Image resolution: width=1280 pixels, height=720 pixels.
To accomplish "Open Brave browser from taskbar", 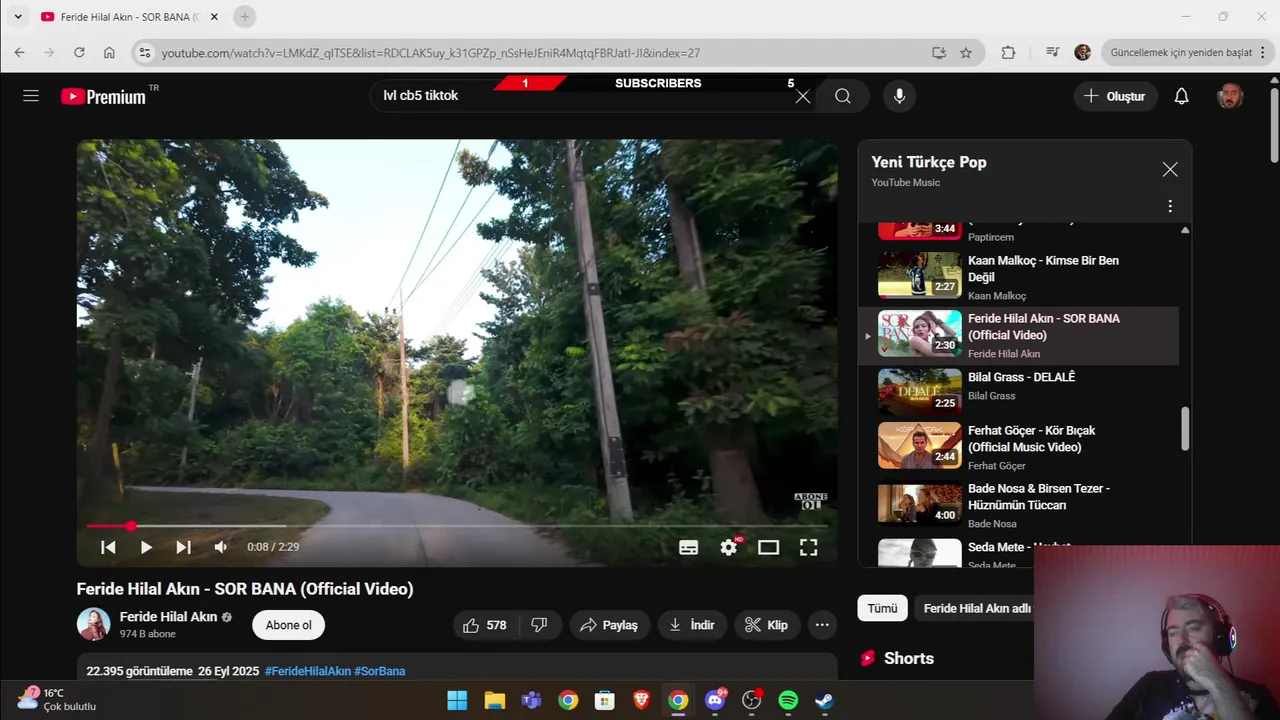I will (x=641, y=700).
